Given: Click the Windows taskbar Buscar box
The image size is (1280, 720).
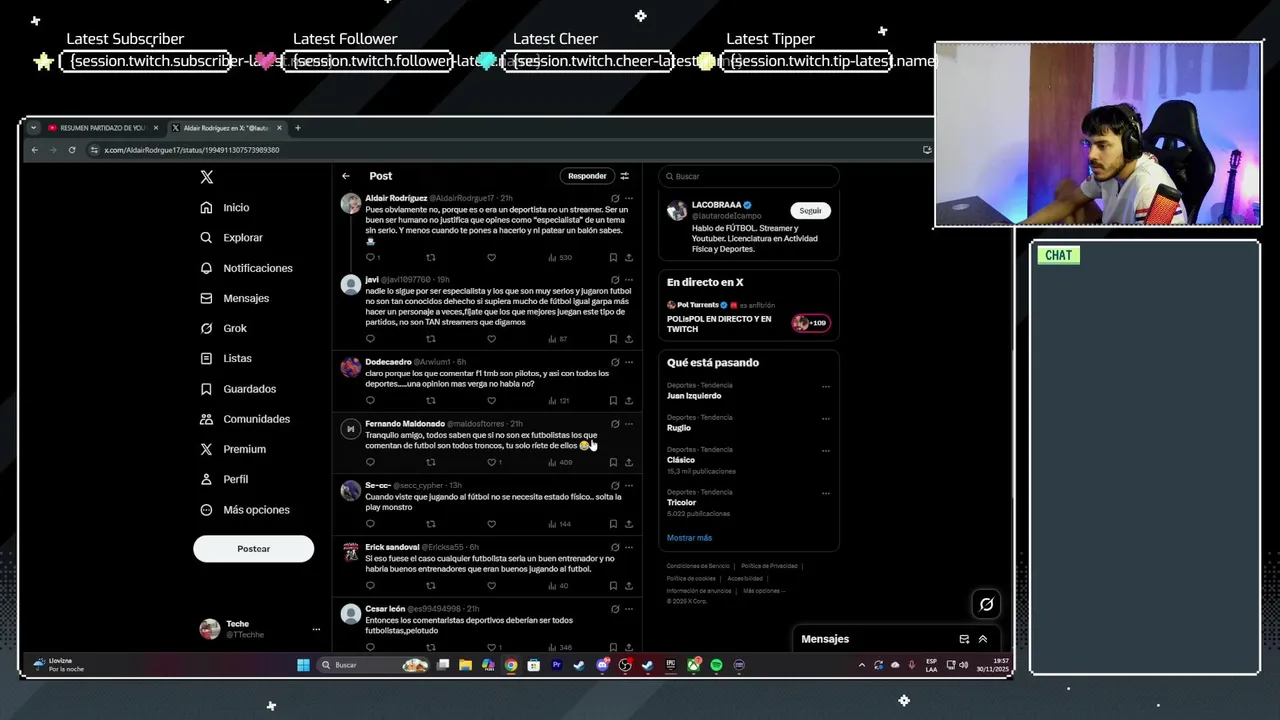Looking at the screenshot, I should [372, 665].
